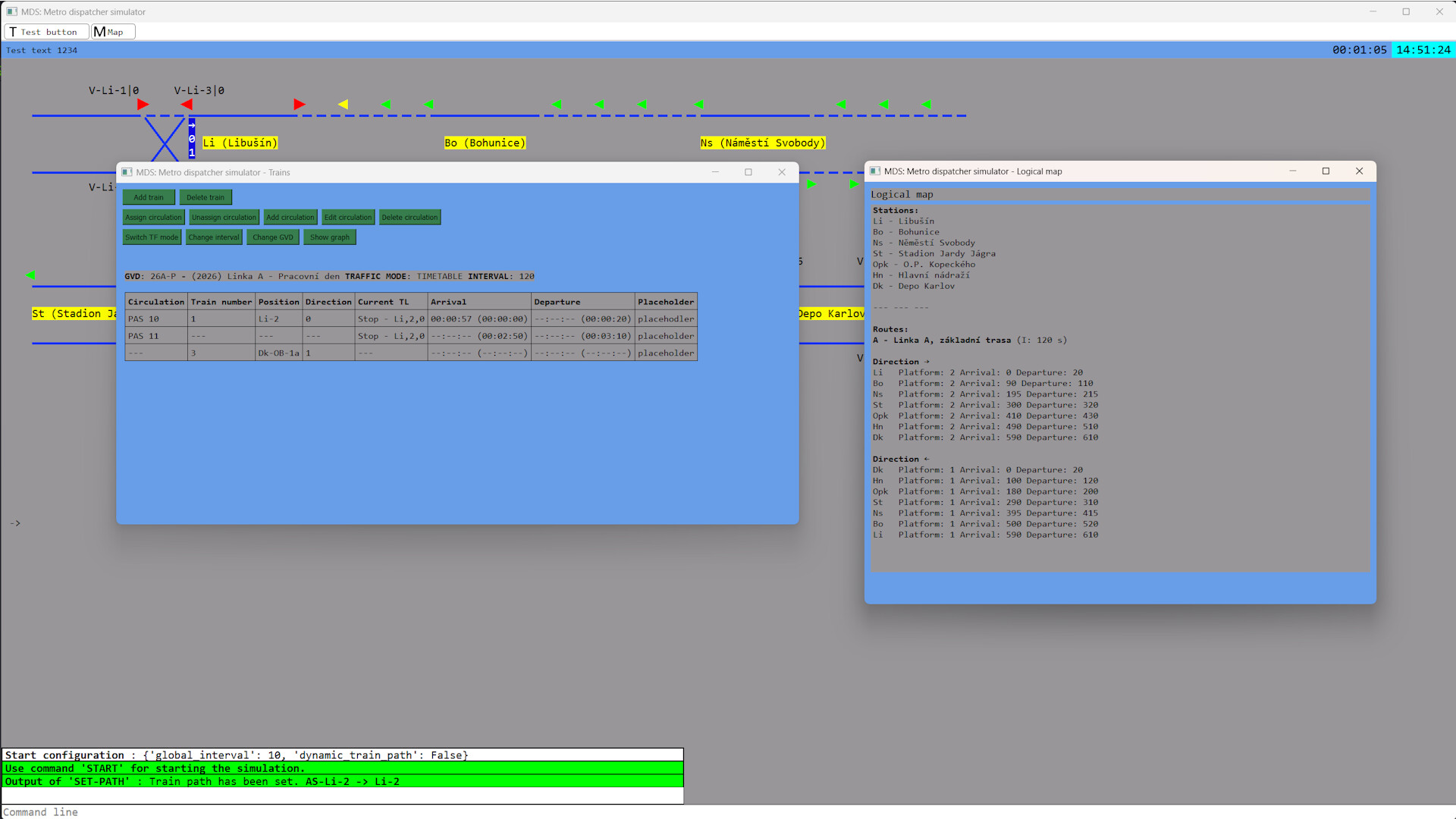Toggle a green signal arrow above Ns station

tap(699, 105)
